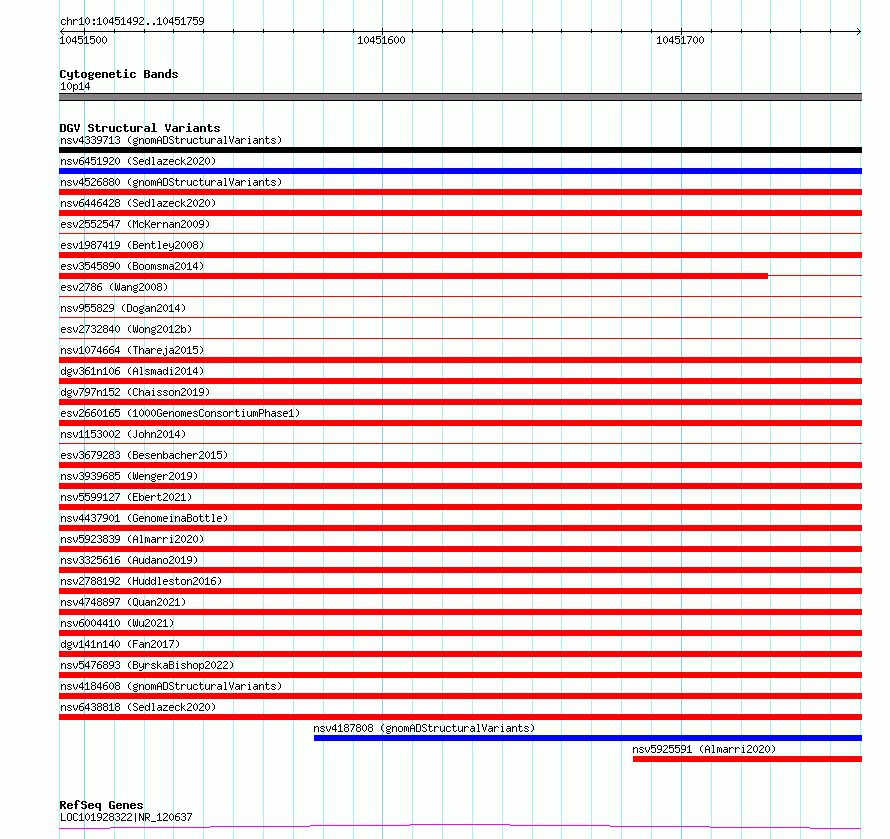Open esv3679283 (Besenbacher2015) variant
Screen dimensions: 890x839
(x=144, y=455)
